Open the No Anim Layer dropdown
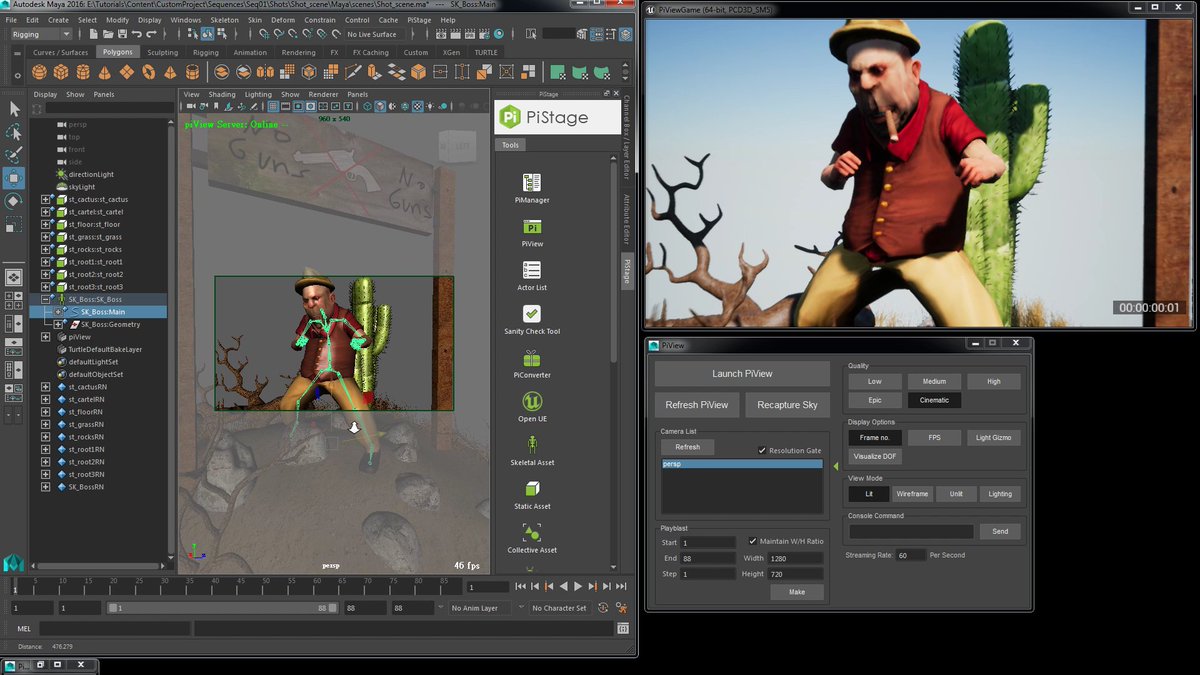This screenshot has width=1200, height=675. tap(480, 608)
